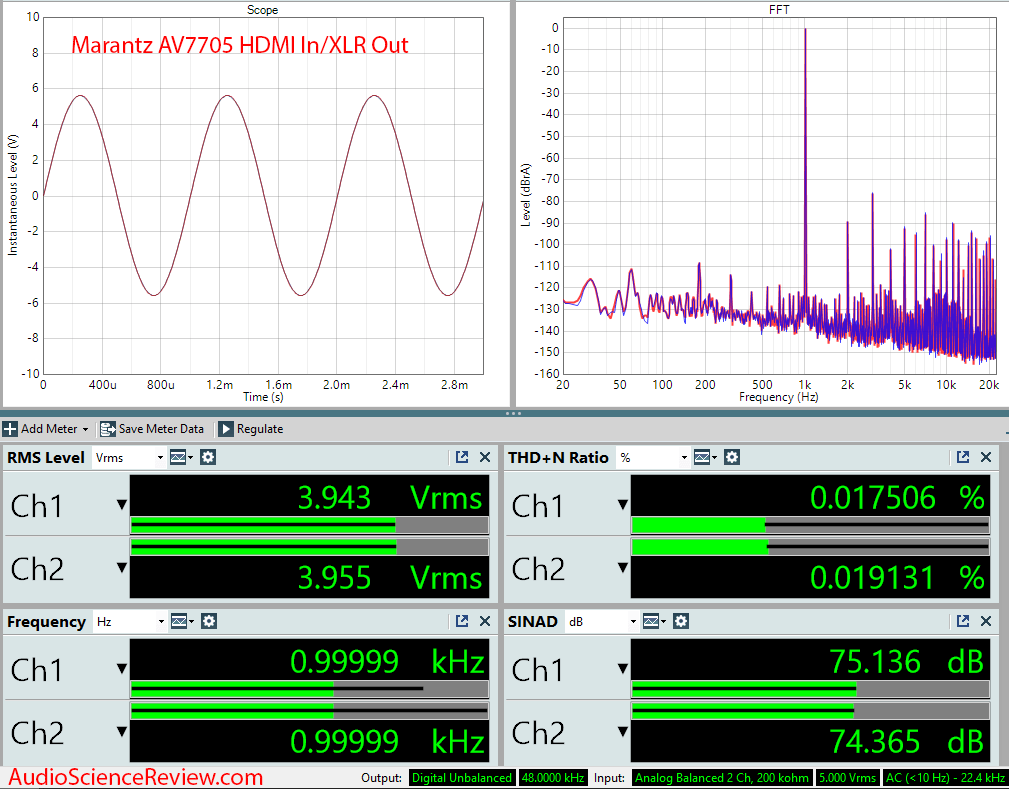Pop out the THD+N Ratio meter
The image size is (1009, 789).
point(963,457)
